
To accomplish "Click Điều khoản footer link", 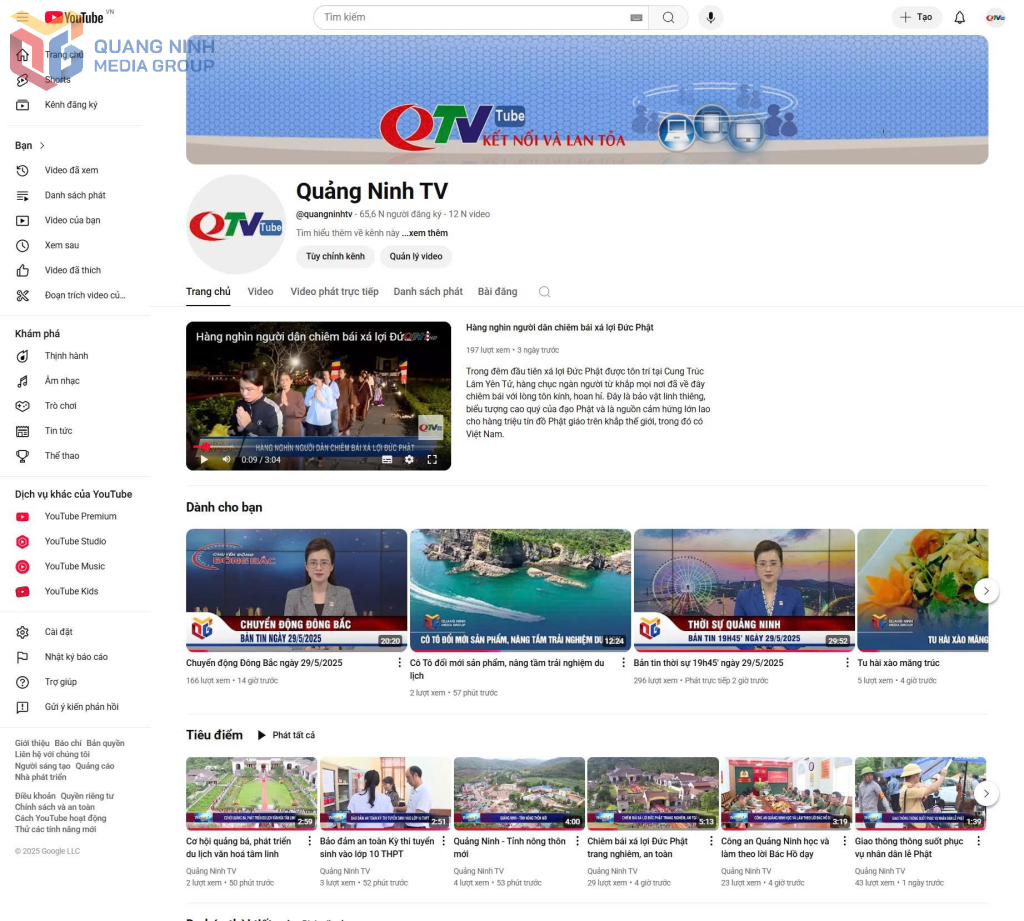I will click(35, 796).
